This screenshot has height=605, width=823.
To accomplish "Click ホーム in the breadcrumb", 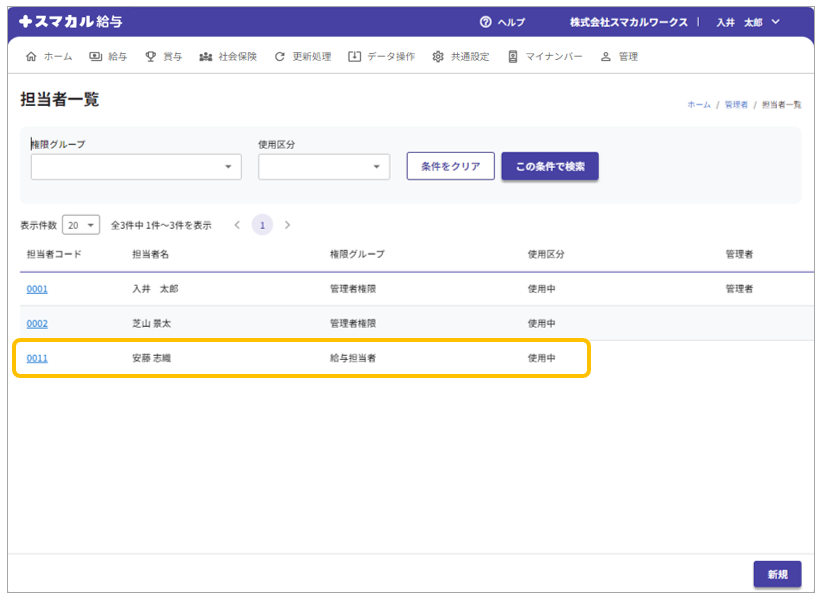I will (x=698, y=104).
